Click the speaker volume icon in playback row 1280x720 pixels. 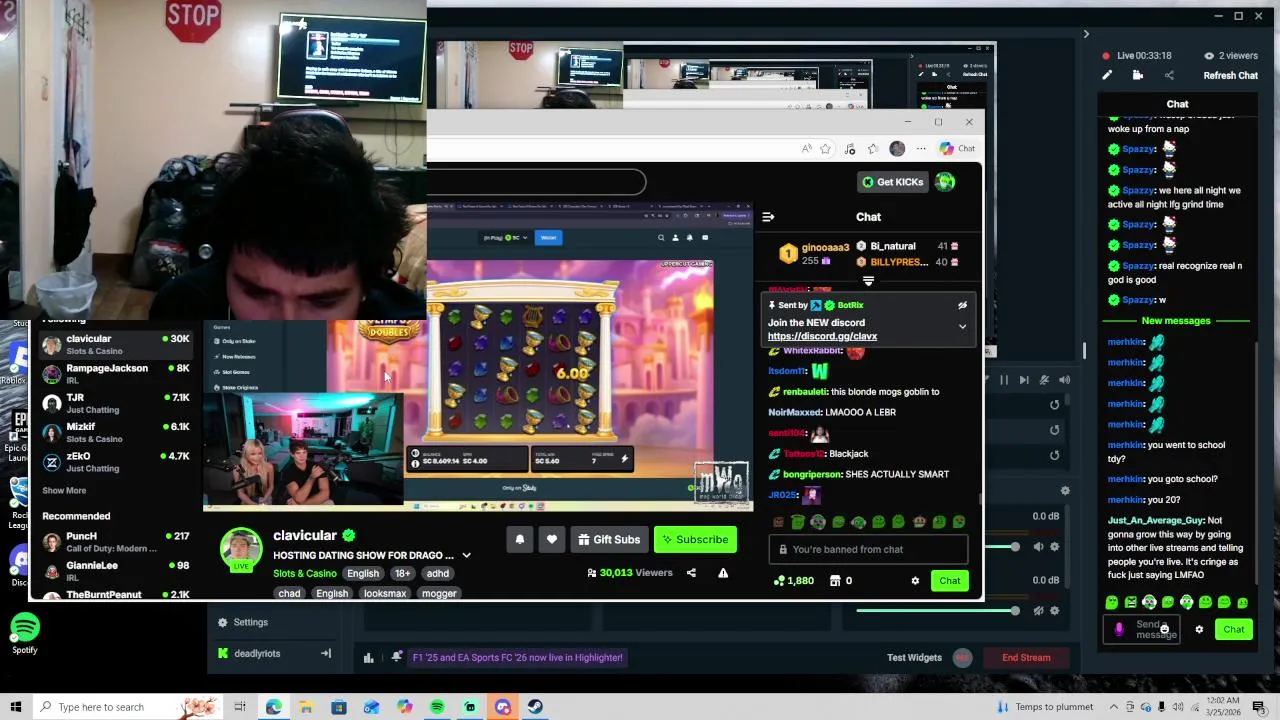coord(1064,380)
